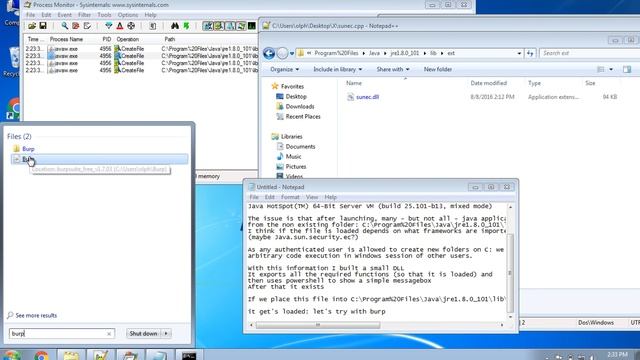This screenshot has height=360, width=640.
Task: Open the View menu in Notepad
Action: [x=312, y=197]
